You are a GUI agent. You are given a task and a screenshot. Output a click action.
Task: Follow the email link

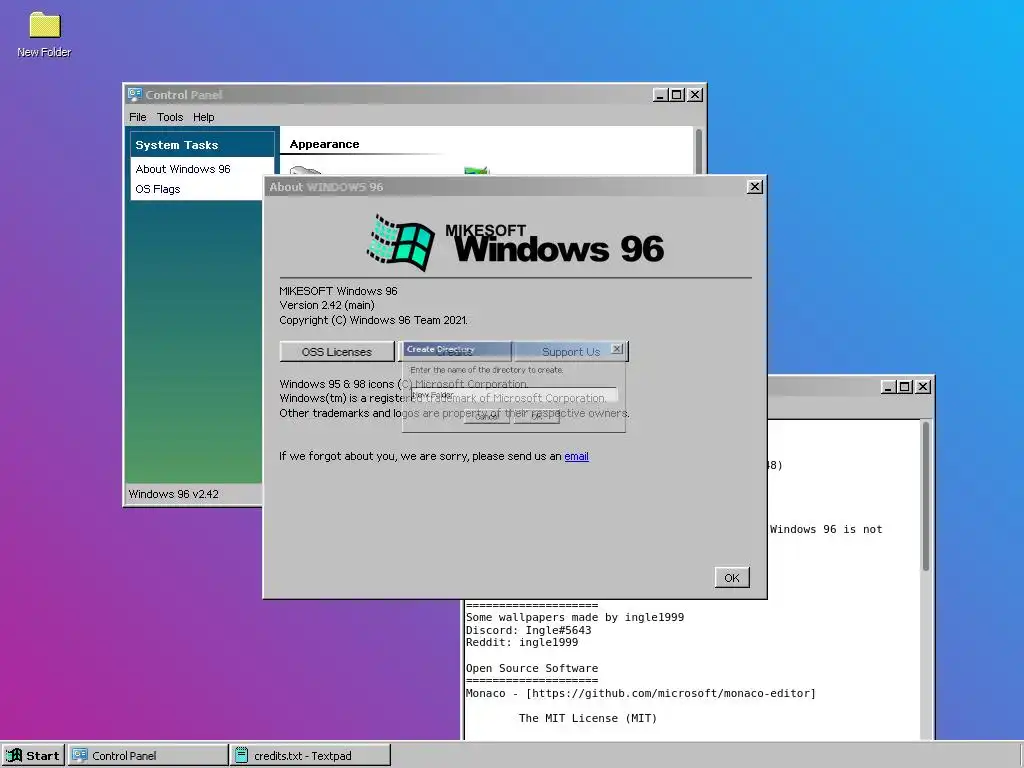pos(576,456)
